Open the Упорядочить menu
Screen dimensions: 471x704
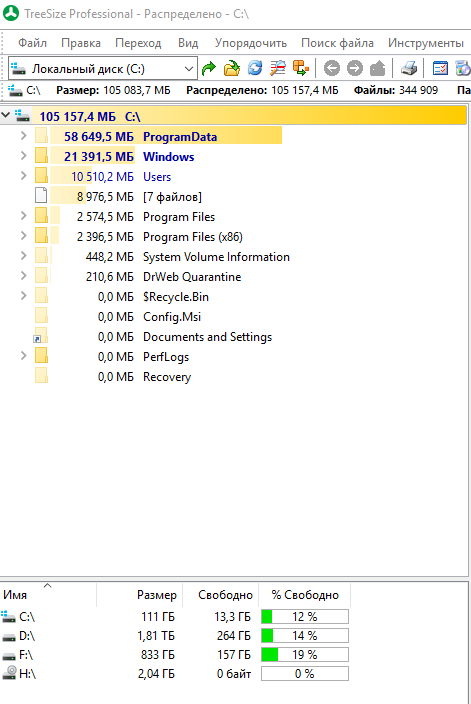tap(251, 43)
